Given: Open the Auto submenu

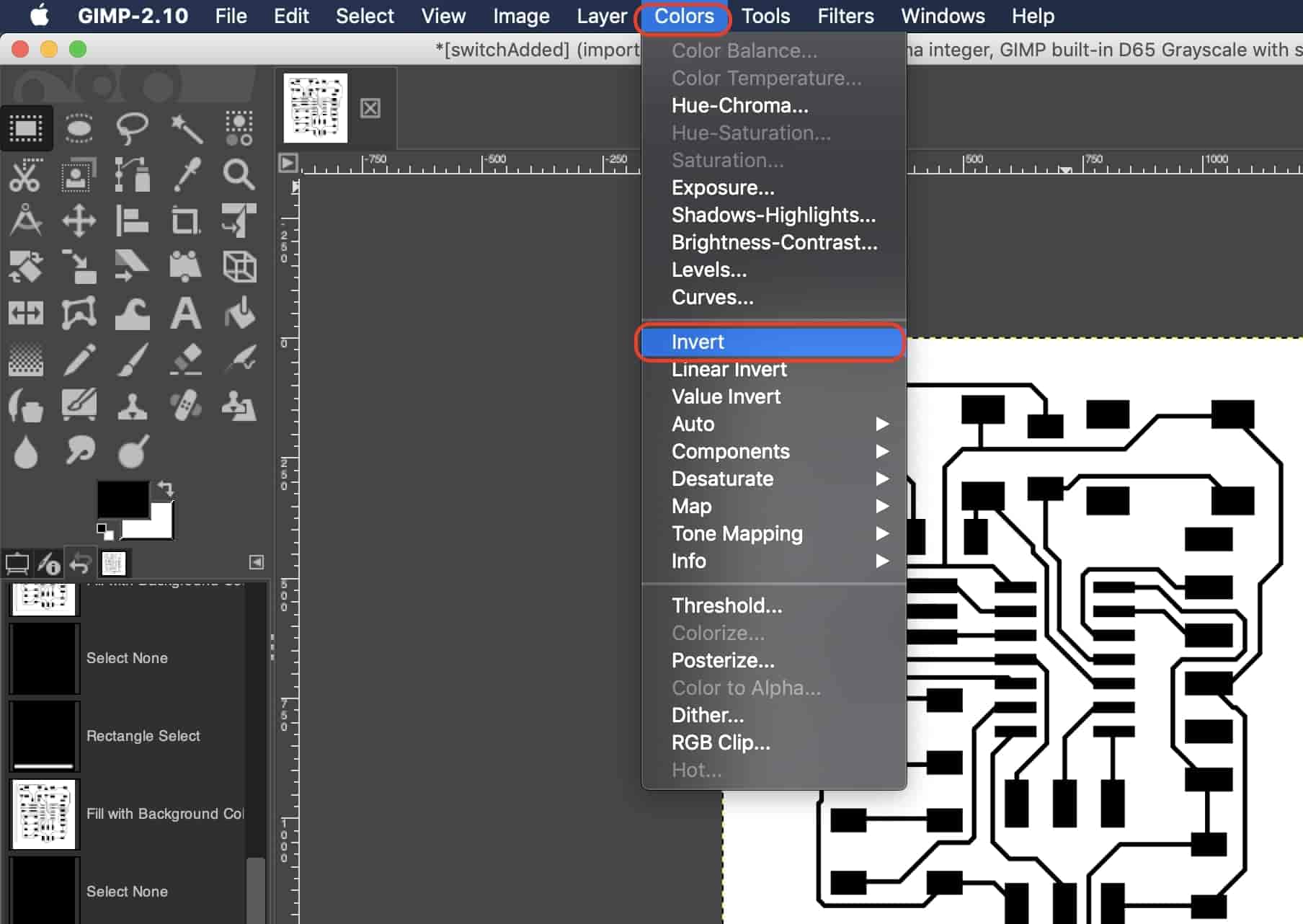Looking at the screenshot, I should coord(774,424).
